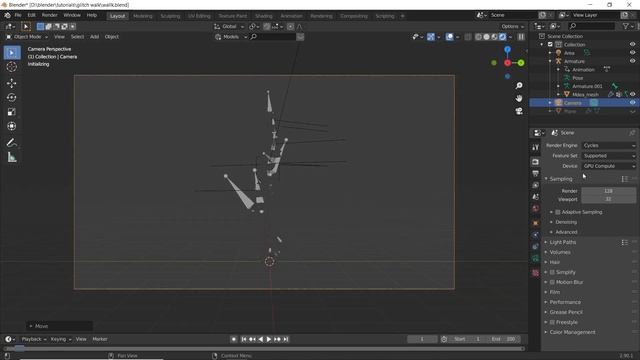The image size is (640, 360).
Task: Click the Render samples value field
Action: 608,191
